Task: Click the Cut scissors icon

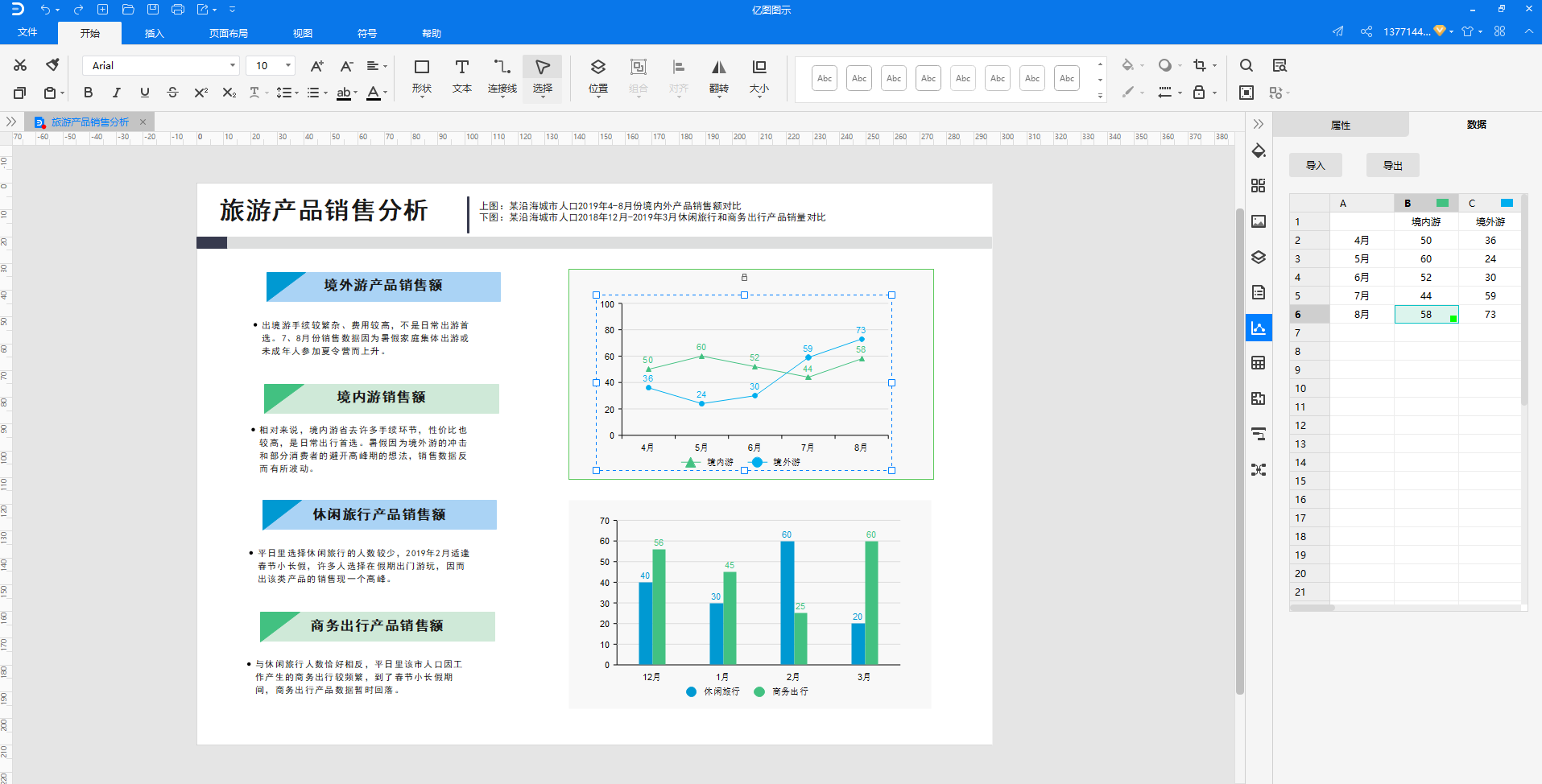Action: click(x=20, y=65)
